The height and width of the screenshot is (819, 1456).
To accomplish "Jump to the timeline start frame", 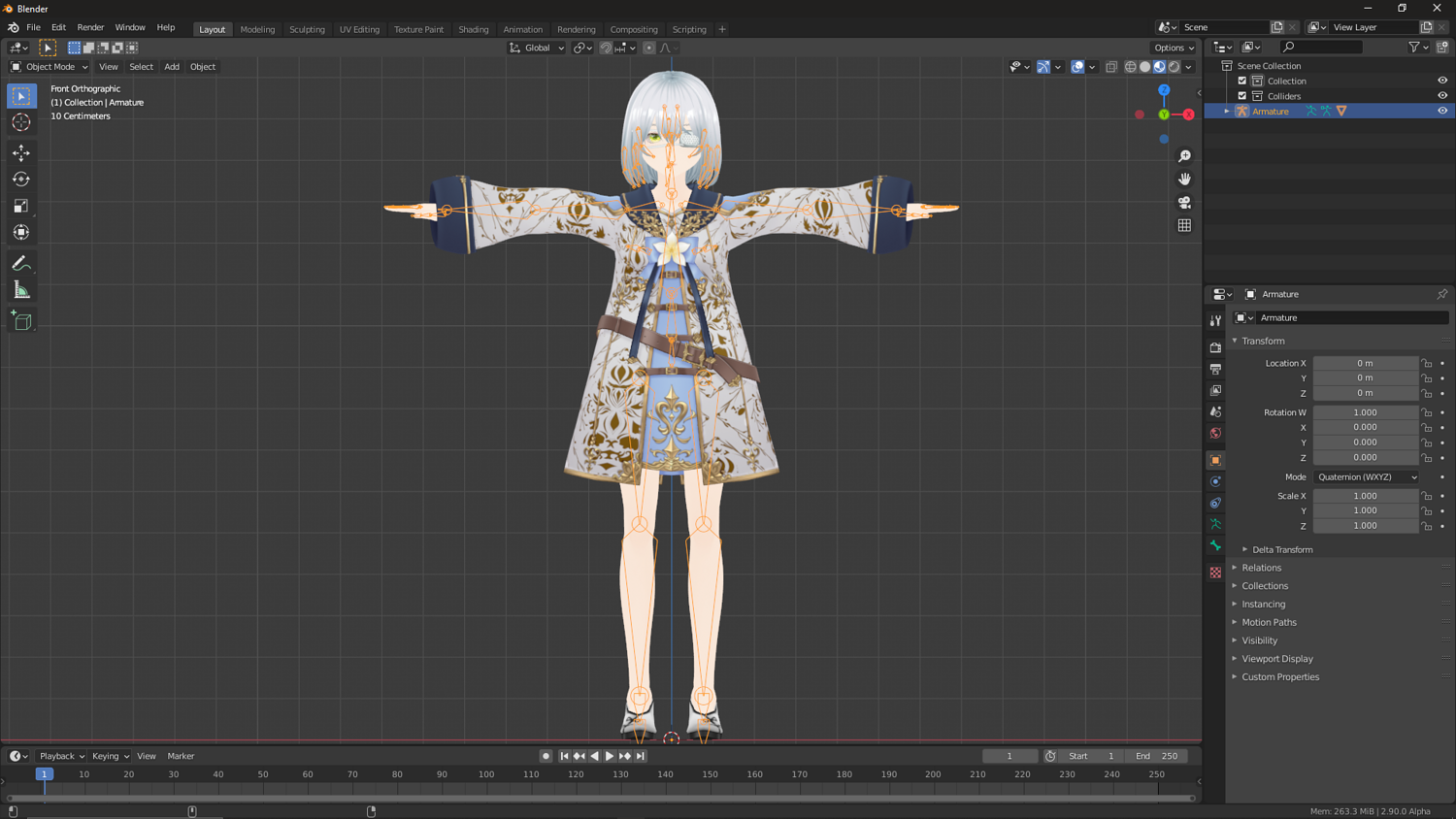I will 564,756.
